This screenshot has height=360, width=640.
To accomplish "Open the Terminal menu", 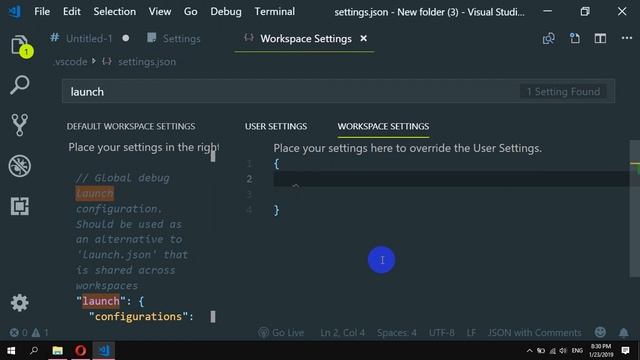I will click(x=274, y=11).
